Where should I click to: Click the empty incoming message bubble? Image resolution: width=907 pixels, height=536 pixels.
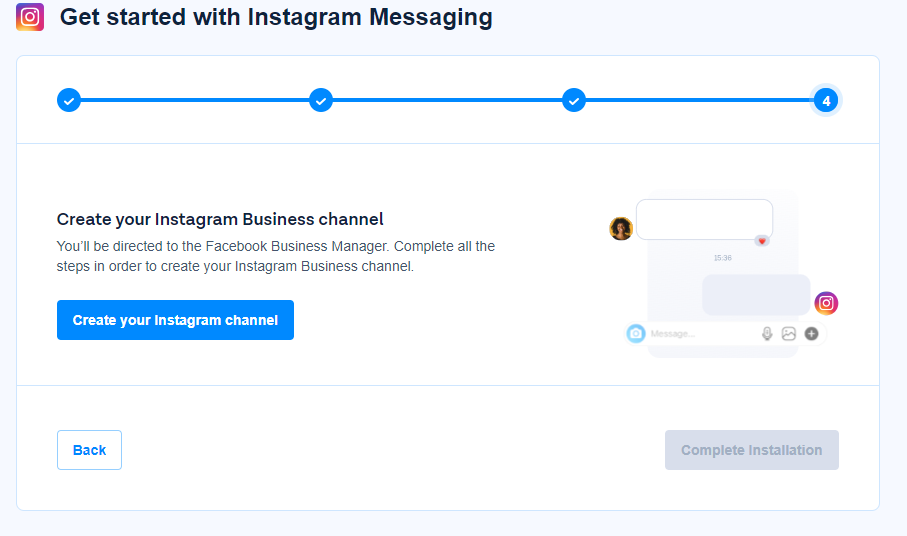704,219
